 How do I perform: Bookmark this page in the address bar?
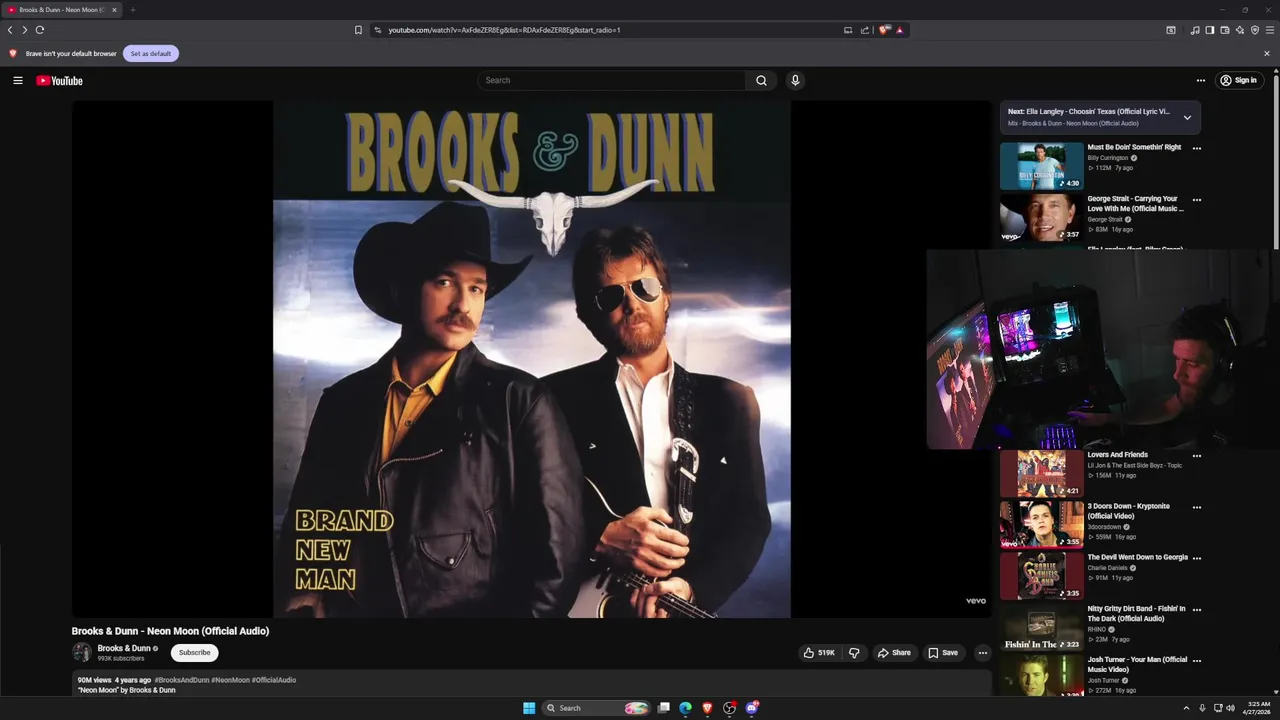click(358, 30)
